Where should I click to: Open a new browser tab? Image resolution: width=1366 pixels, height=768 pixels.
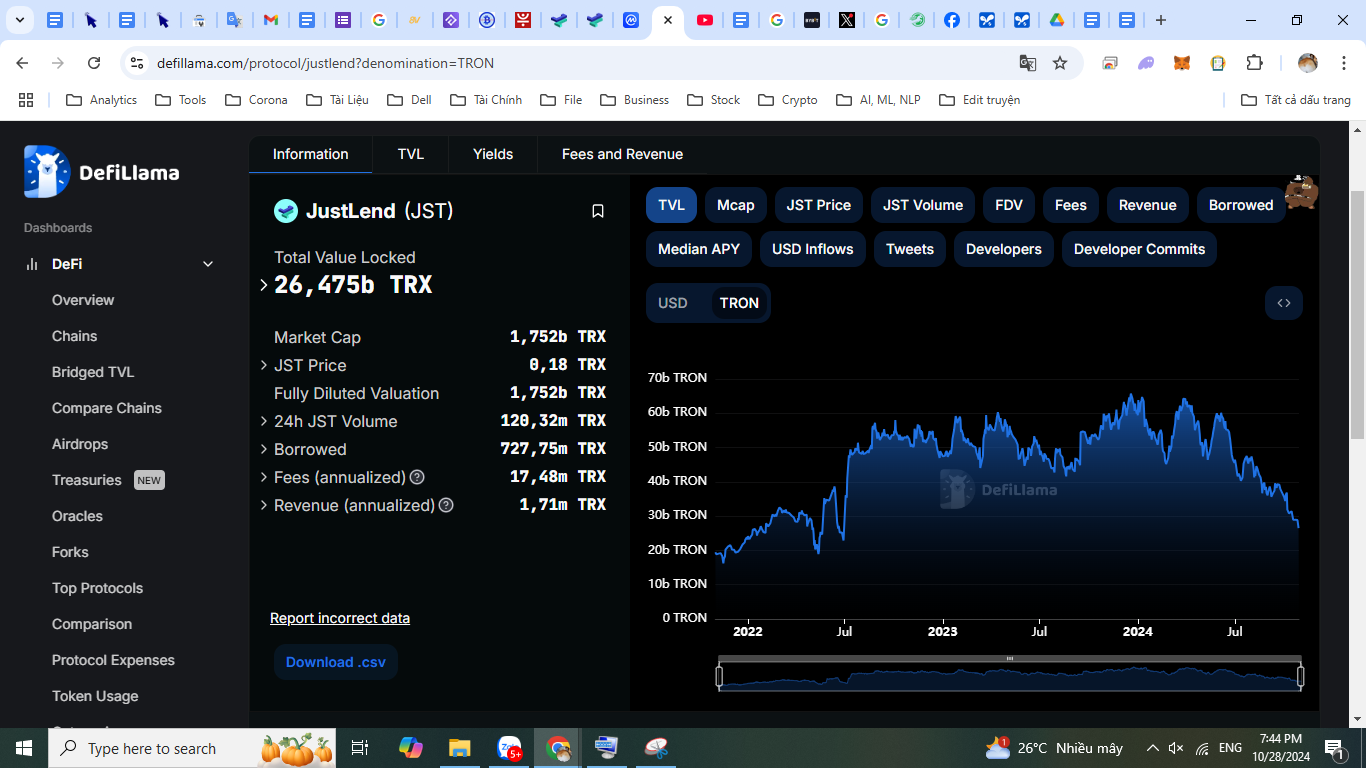tap(1160, 20)
